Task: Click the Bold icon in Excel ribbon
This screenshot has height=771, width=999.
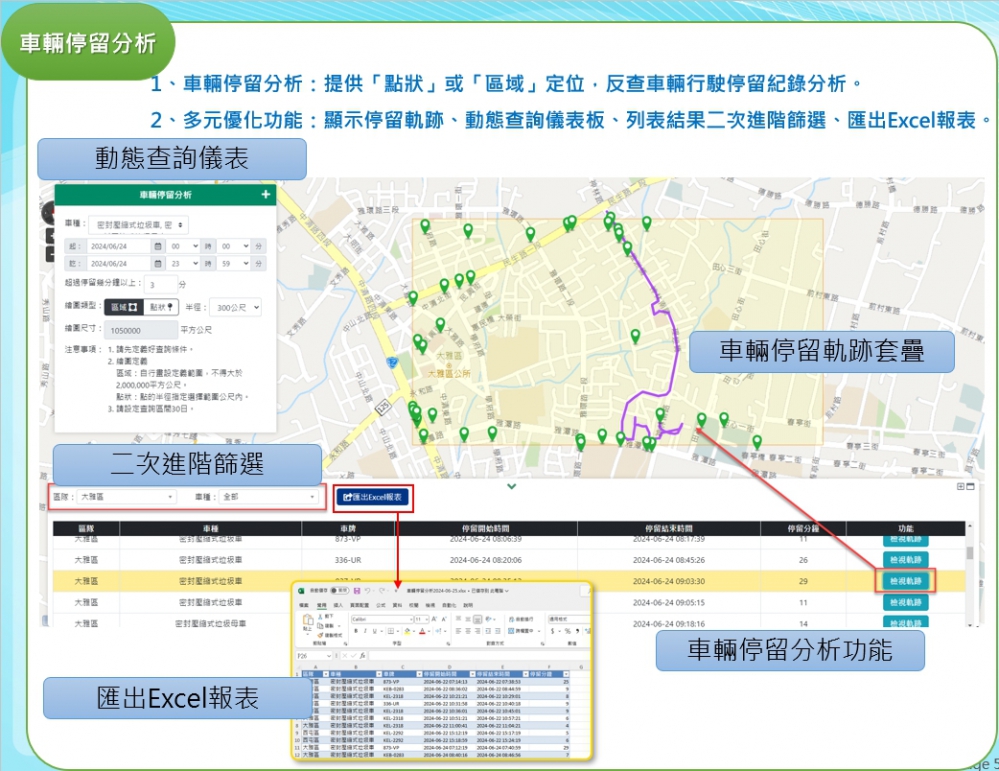Action: [355, 631]
